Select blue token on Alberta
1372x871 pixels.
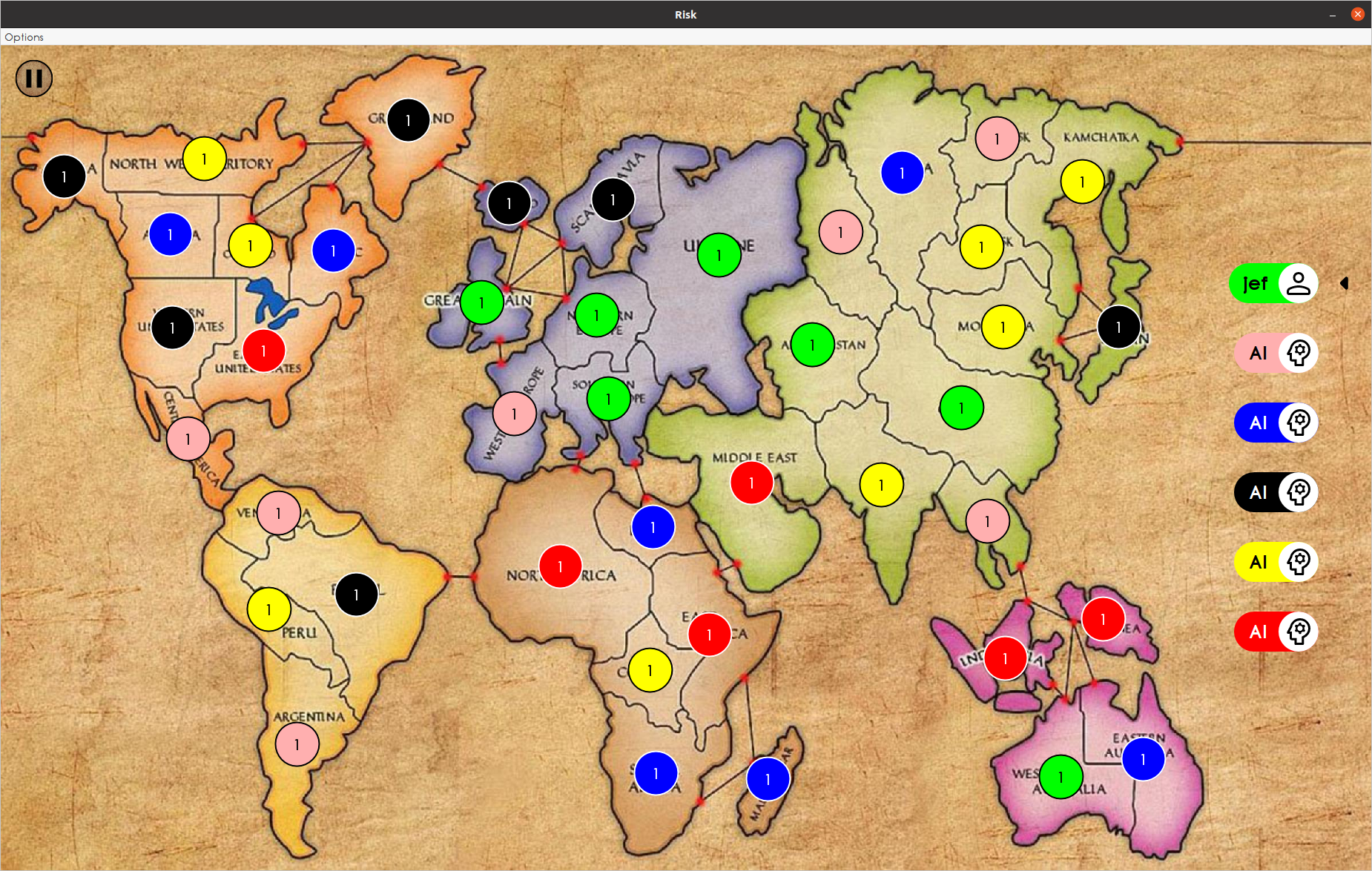click(170, 234)
